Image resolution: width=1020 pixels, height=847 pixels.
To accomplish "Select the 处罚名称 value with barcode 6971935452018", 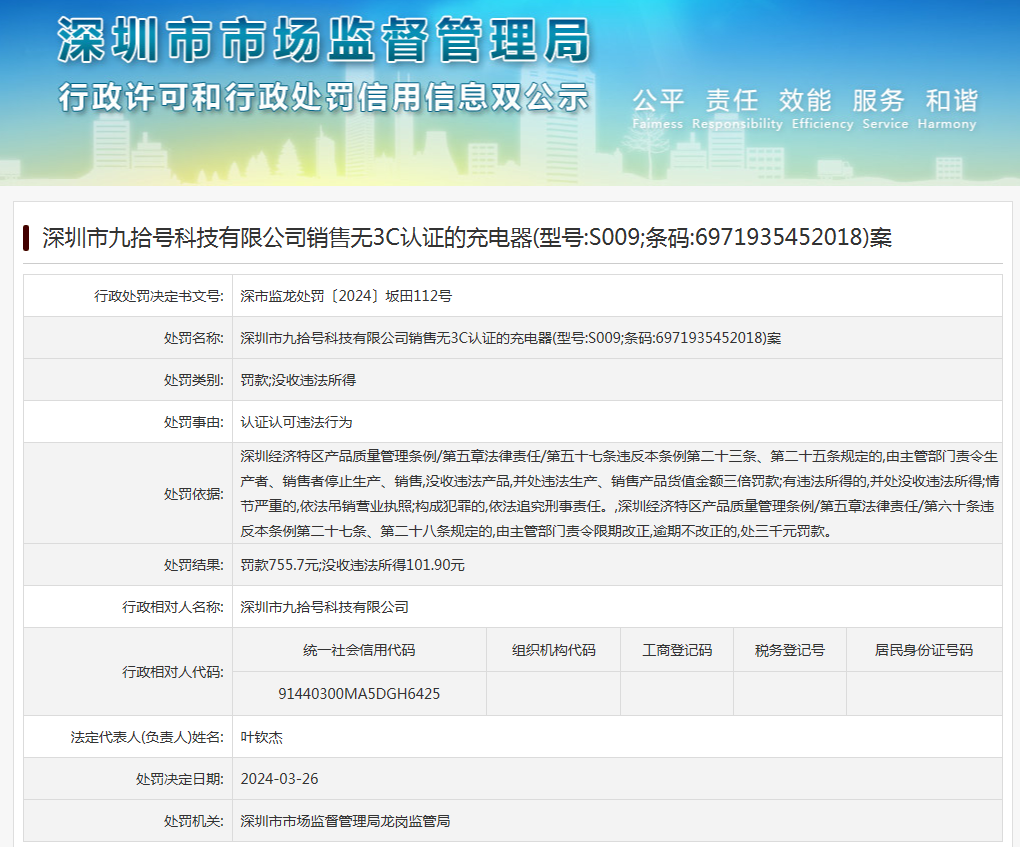I will pos(511,338).
